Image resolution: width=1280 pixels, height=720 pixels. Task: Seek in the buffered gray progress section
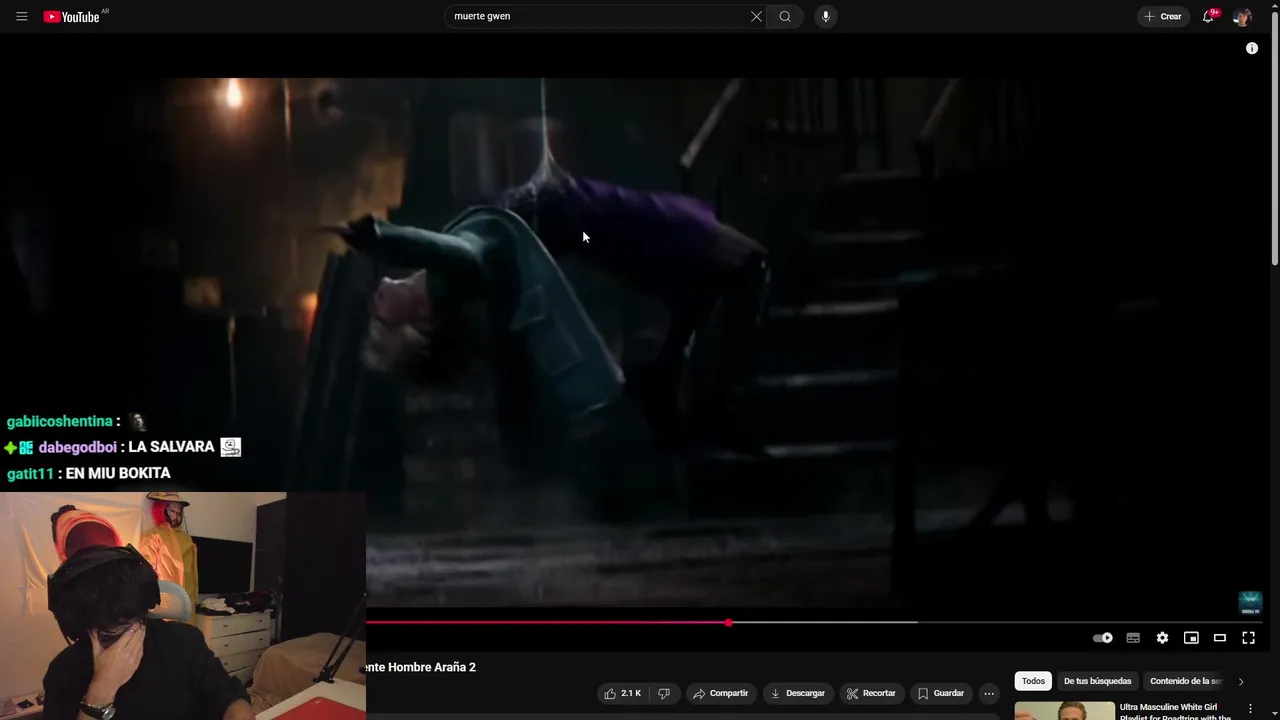tap(825, 622)
